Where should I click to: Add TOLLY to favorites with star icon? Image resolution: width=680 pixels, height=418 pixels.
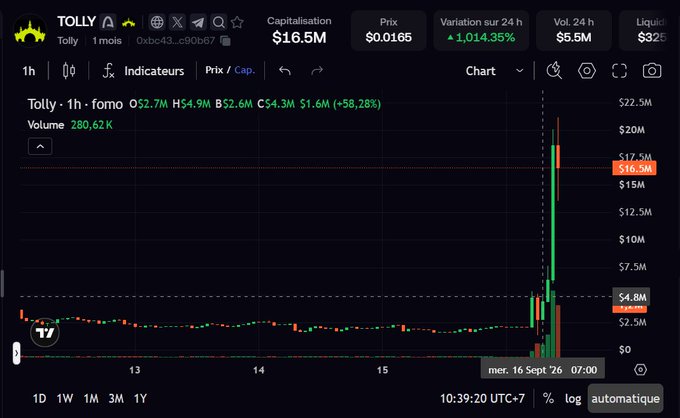[237, 22]
